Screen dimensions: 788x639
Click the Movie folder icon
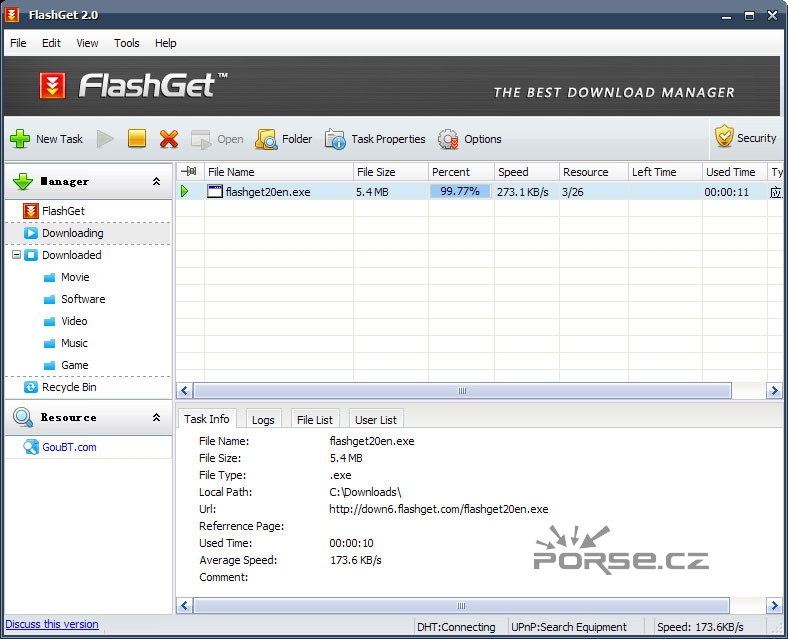pos(49,277)
